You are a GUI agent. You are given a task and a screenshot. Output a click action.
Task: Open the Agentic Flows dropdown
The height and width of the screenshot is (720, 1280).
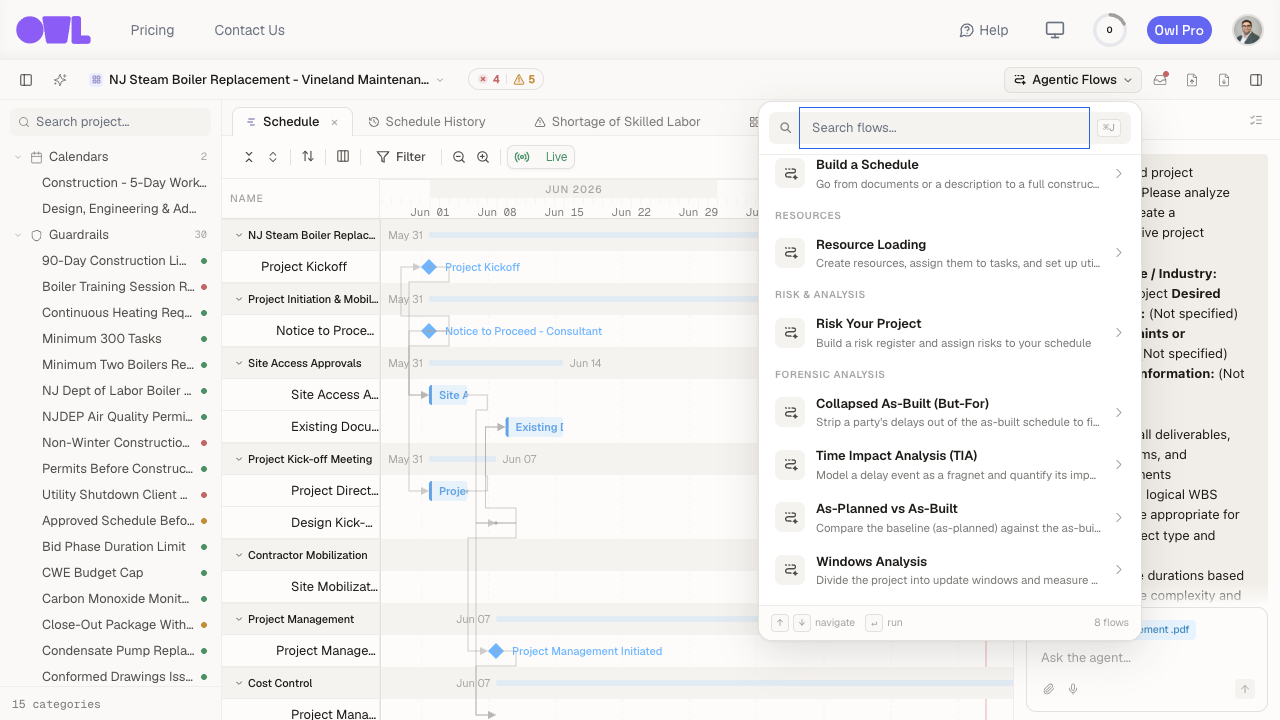point(1073,80)
